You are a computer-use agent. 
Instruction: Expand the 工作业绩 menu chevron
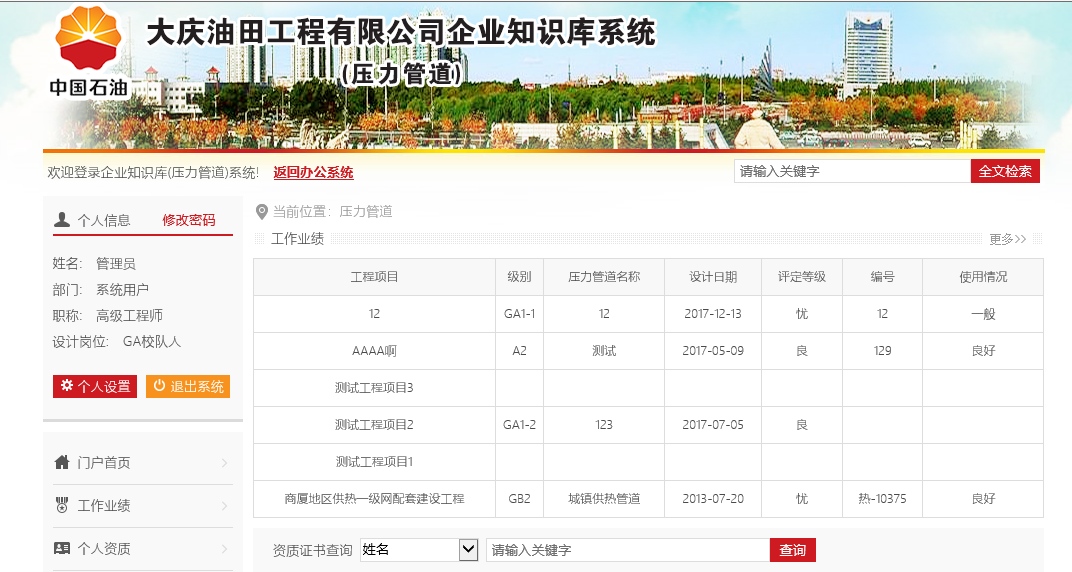[x=224, y=506]
